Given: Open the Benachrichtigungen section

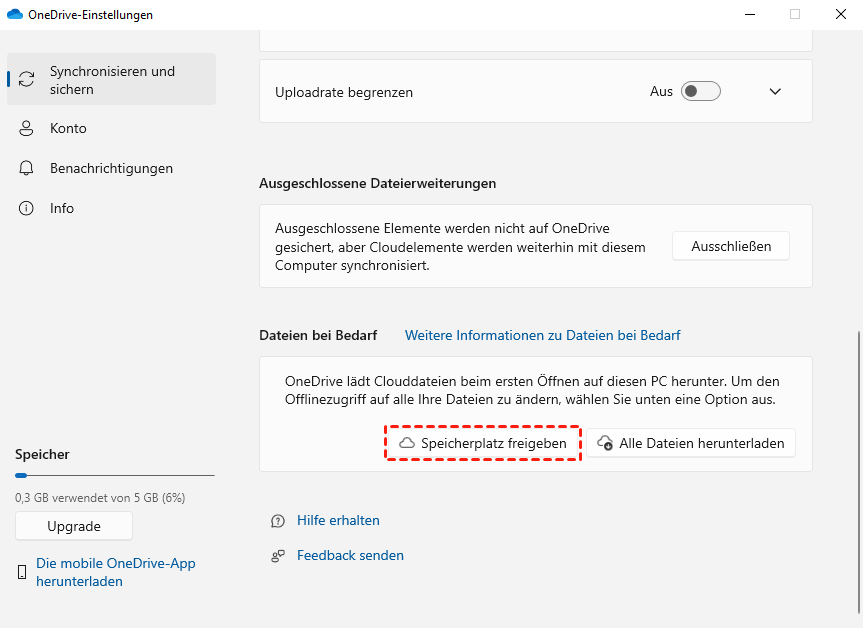Looking at the screenshot, I should 111,169.
